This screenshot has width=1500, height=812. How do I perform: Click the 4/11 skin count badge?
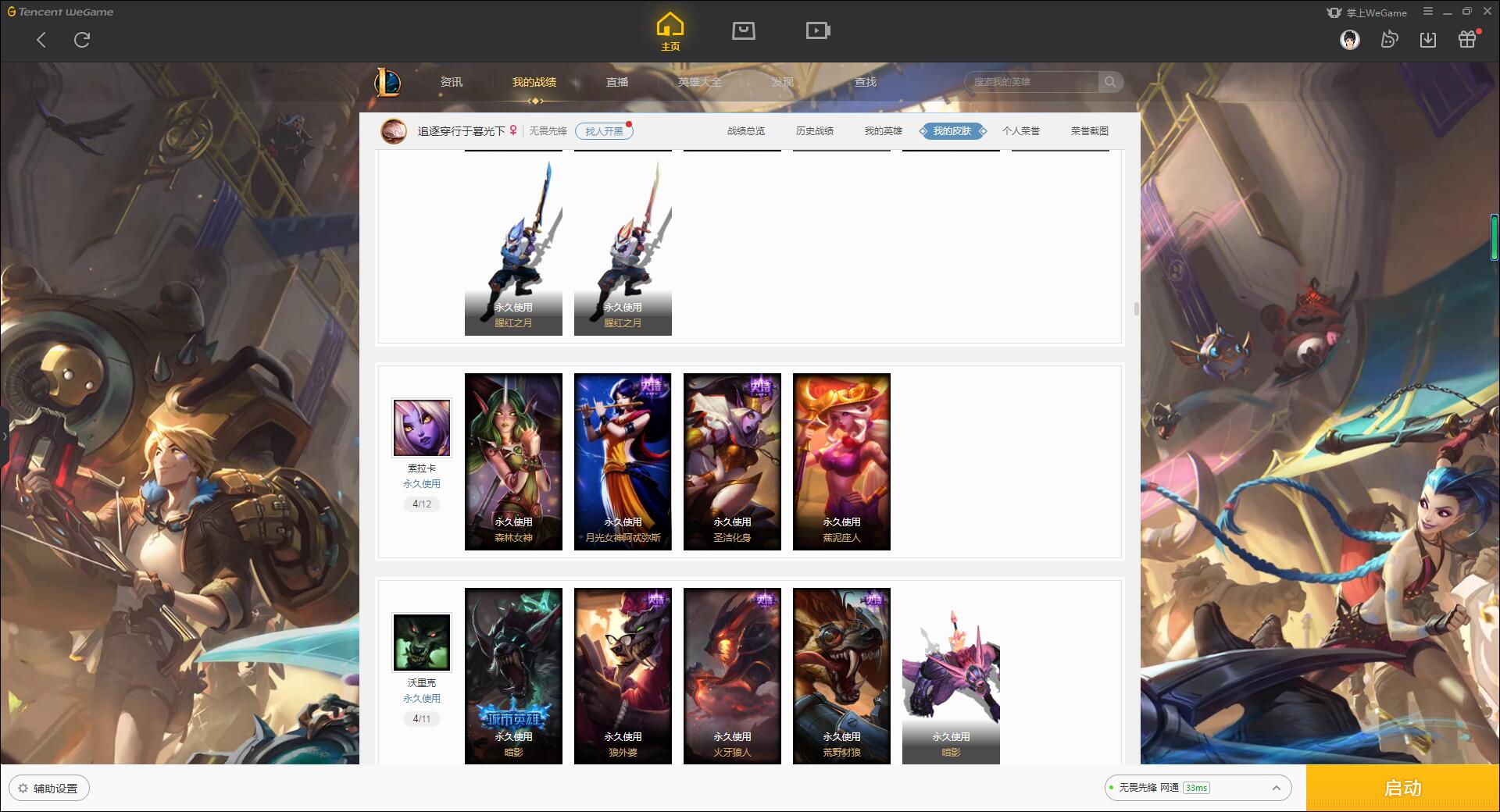[422, 719]
